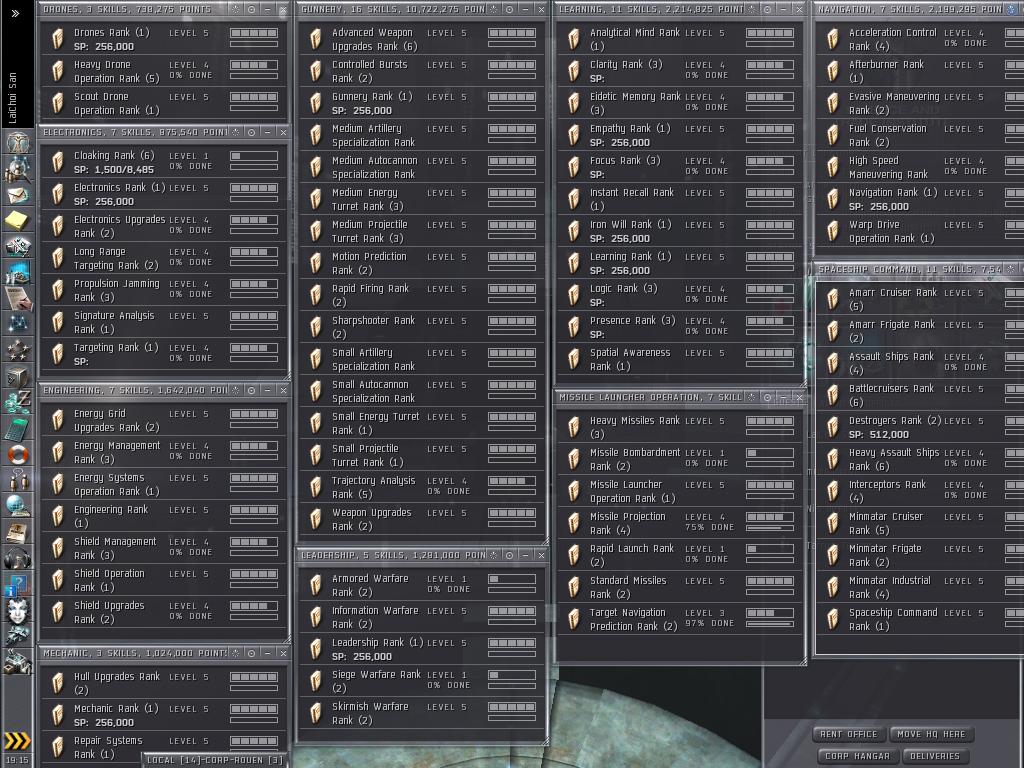Minimize the Engineering window
1024x768 pixels.
pyautogui.click(x=267, y=390)
